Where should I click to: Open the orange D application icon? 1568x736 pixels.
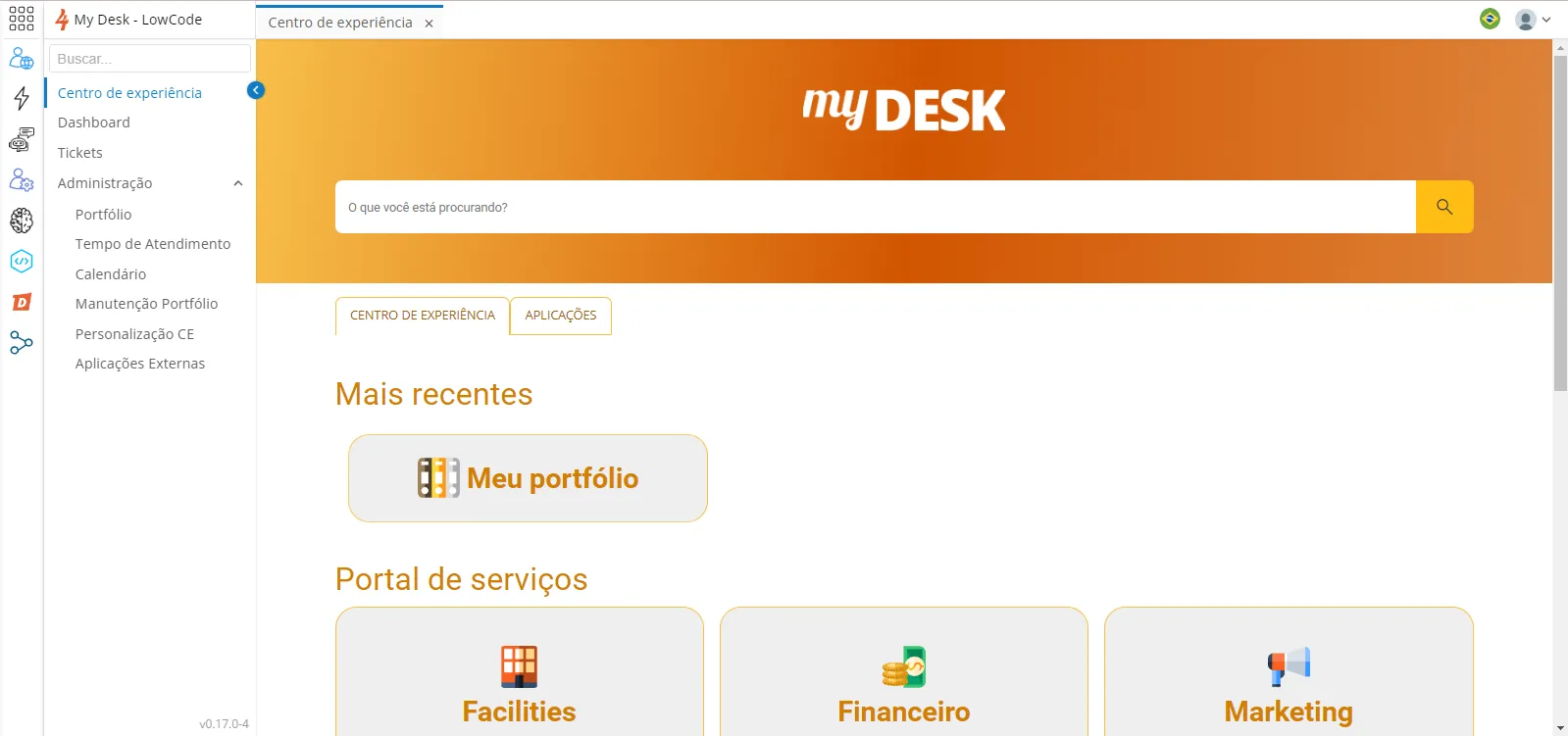22,302
